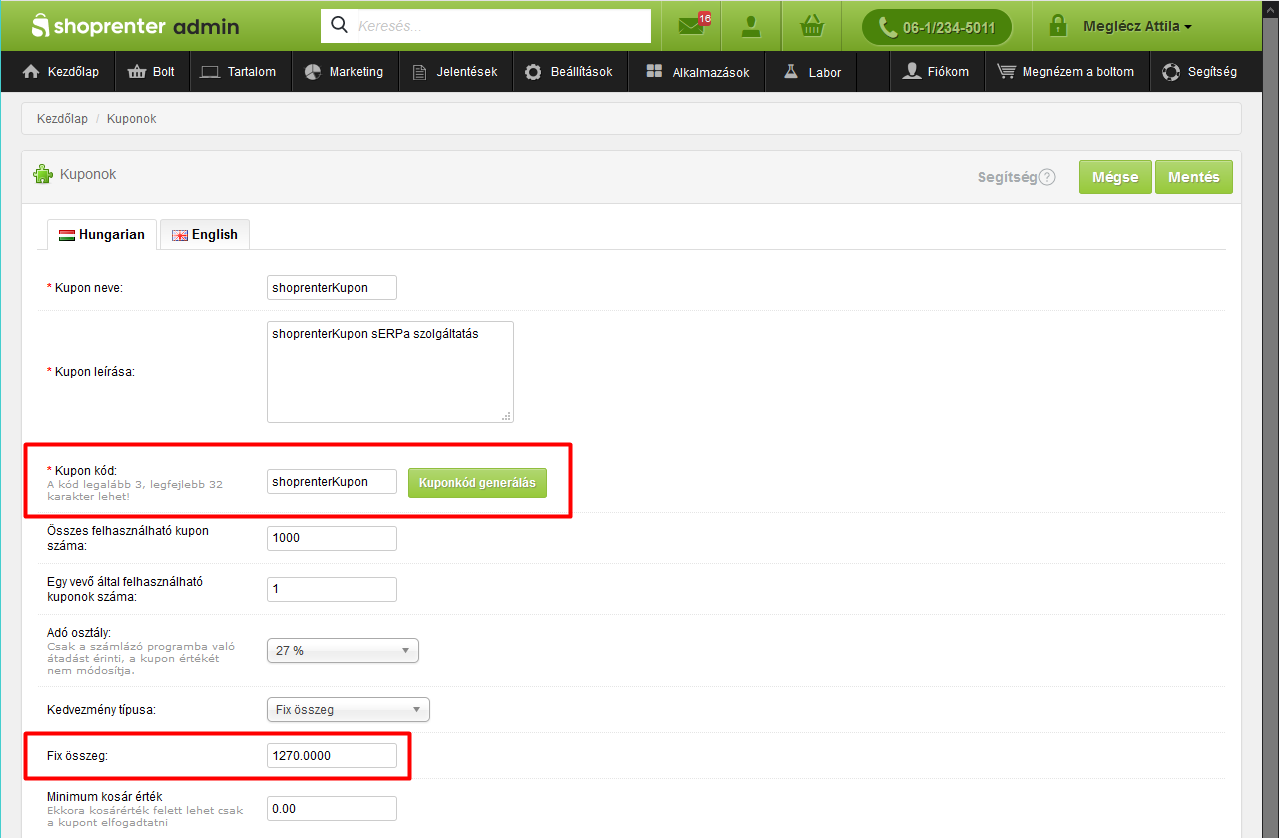Open the Tartalom menu

click(x=238, y=71)
